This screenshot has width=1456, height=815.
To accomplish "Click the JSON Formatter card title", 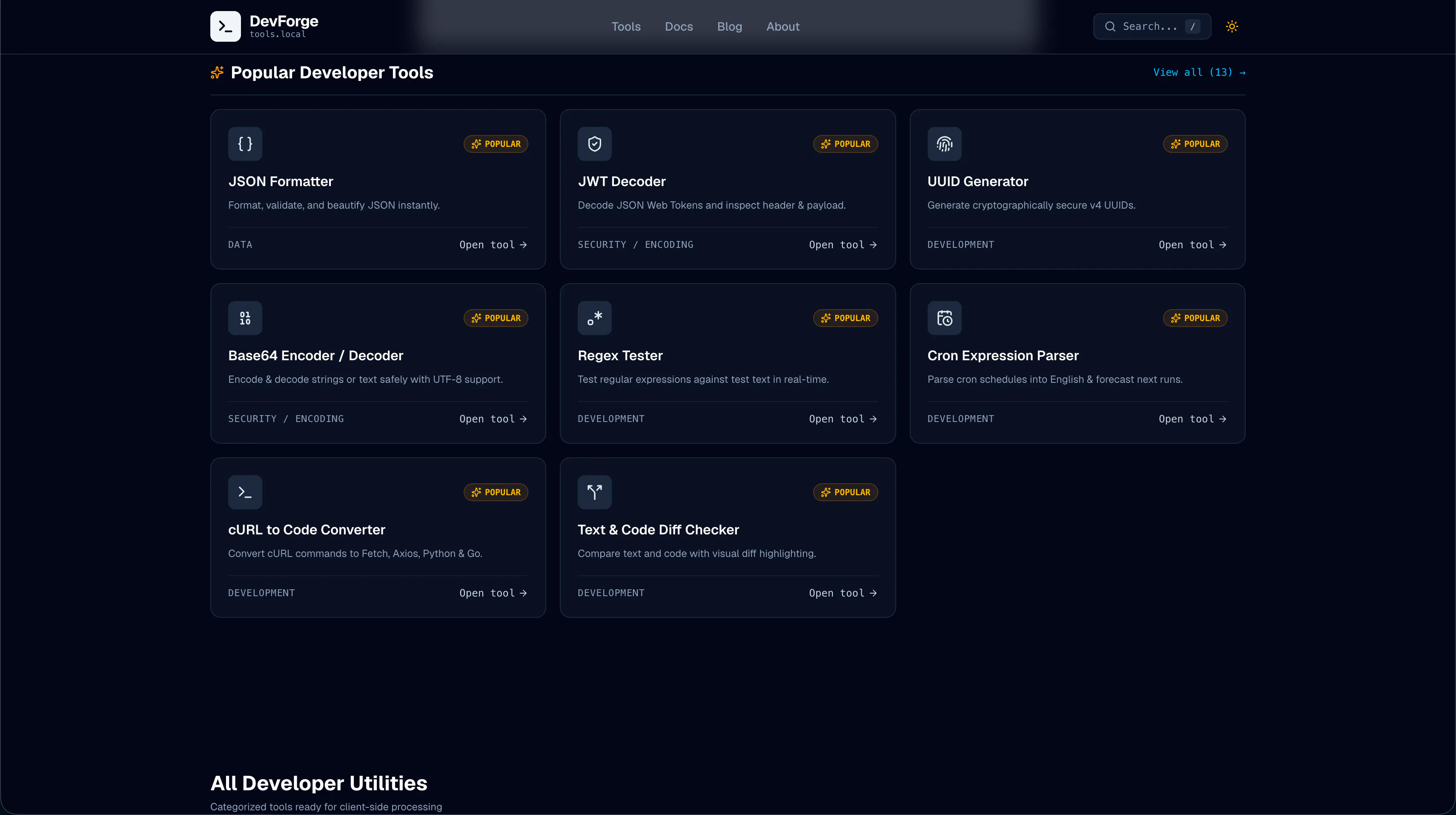I will tap(281, 181).
